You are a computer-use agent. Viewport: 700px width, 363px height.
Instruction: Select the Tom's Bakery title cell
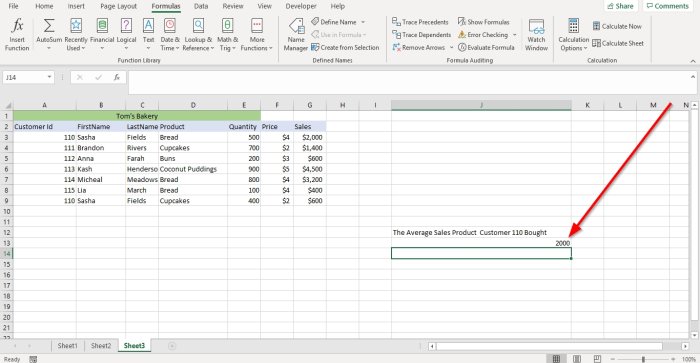tap(137, 116)
